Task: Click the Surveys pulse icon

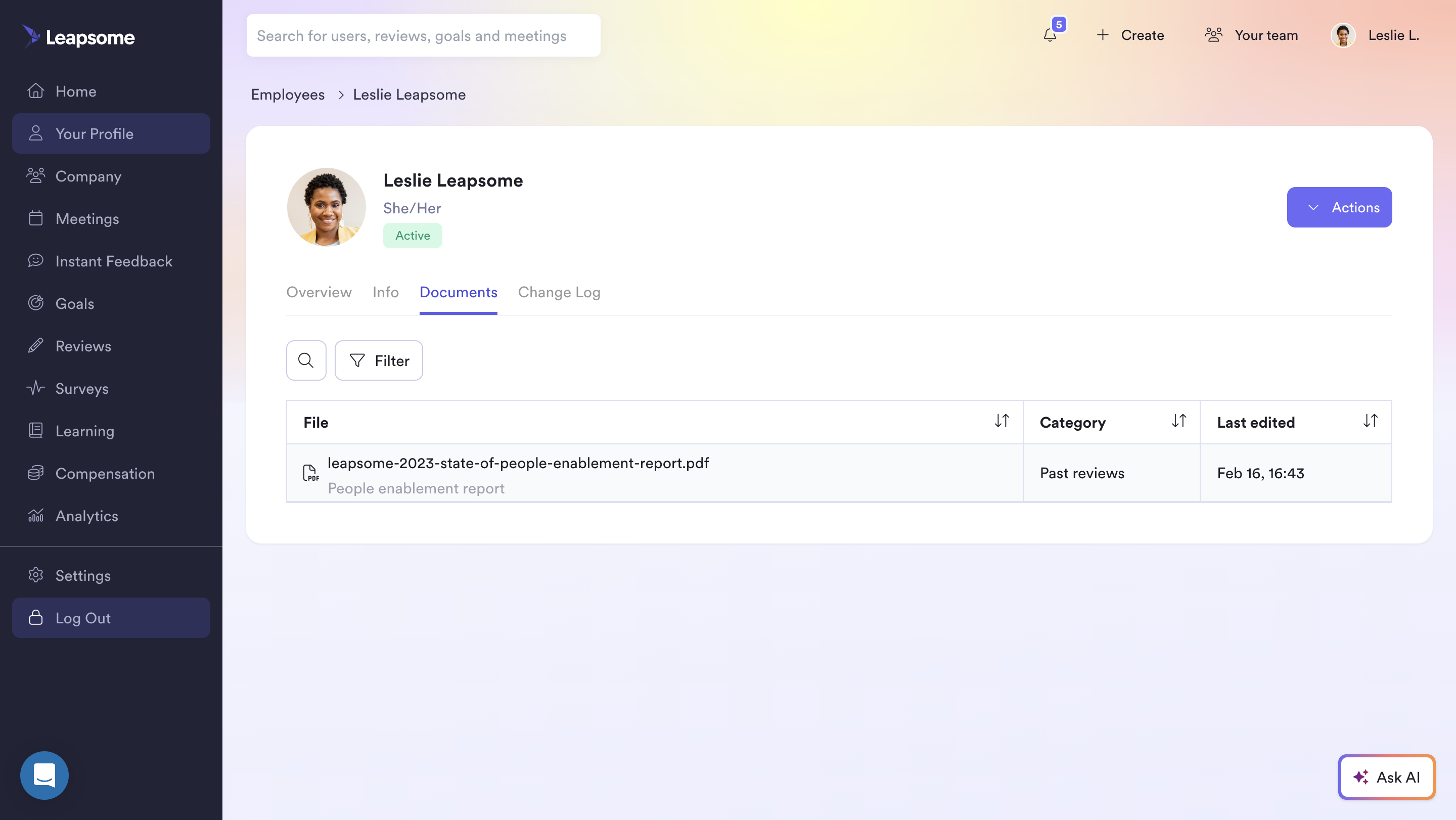Action: [35, 388]
